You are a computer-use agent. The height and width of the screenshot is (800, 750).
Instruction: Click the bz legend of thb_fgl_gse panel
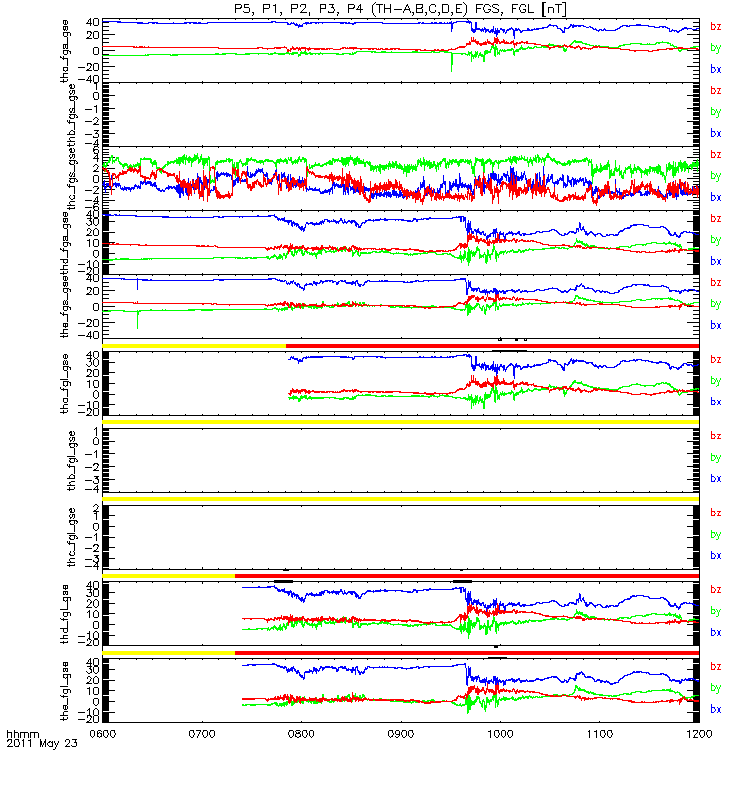click(x=716, y=436)
